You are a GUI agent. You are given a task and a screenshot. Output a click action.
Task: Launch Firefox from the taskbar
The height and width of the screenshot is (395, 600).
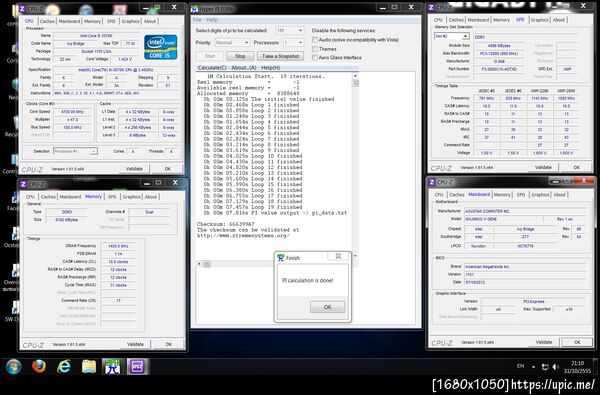[x=39, y=367]
